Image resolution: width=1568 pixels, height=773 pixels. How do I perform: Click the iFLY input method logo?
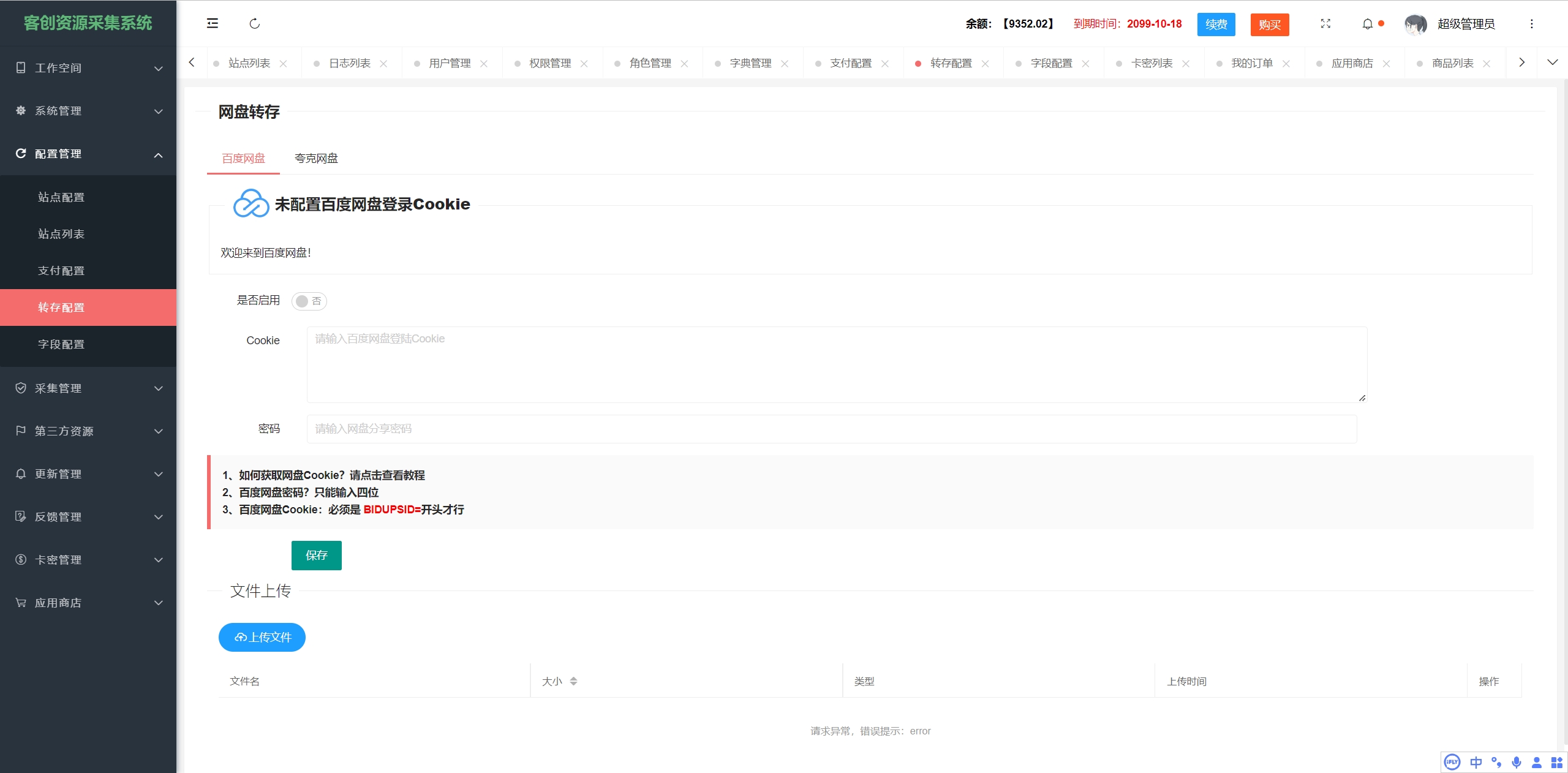tap(1452, 763)
